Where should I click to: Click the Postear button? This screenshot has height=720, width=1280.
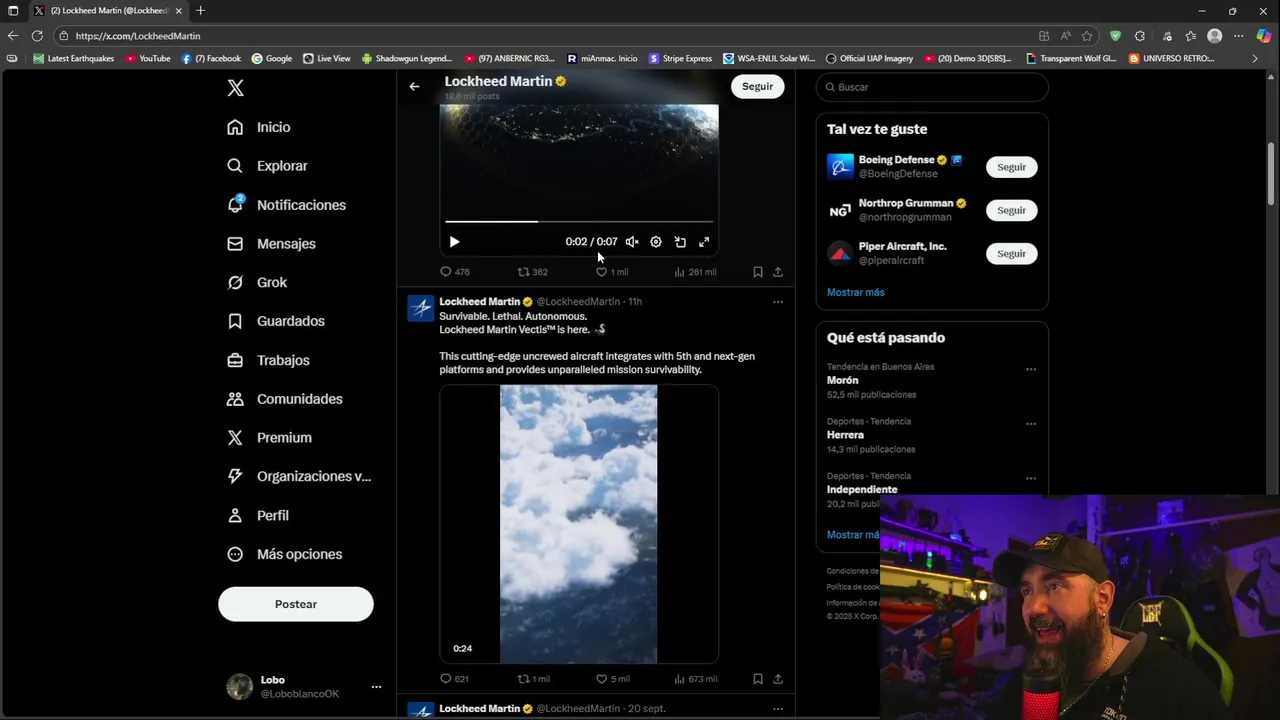coord(296,604)
